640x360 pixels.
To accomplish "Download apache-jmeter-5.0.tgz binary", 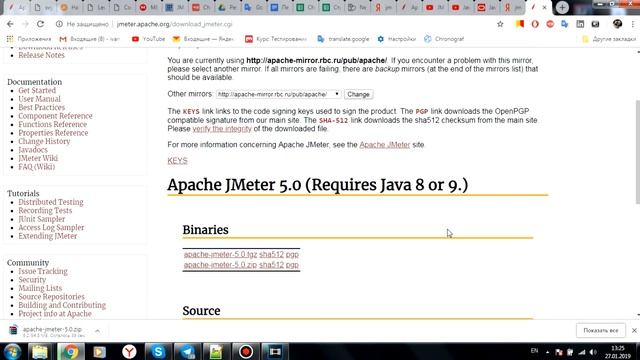I will 220,254.
